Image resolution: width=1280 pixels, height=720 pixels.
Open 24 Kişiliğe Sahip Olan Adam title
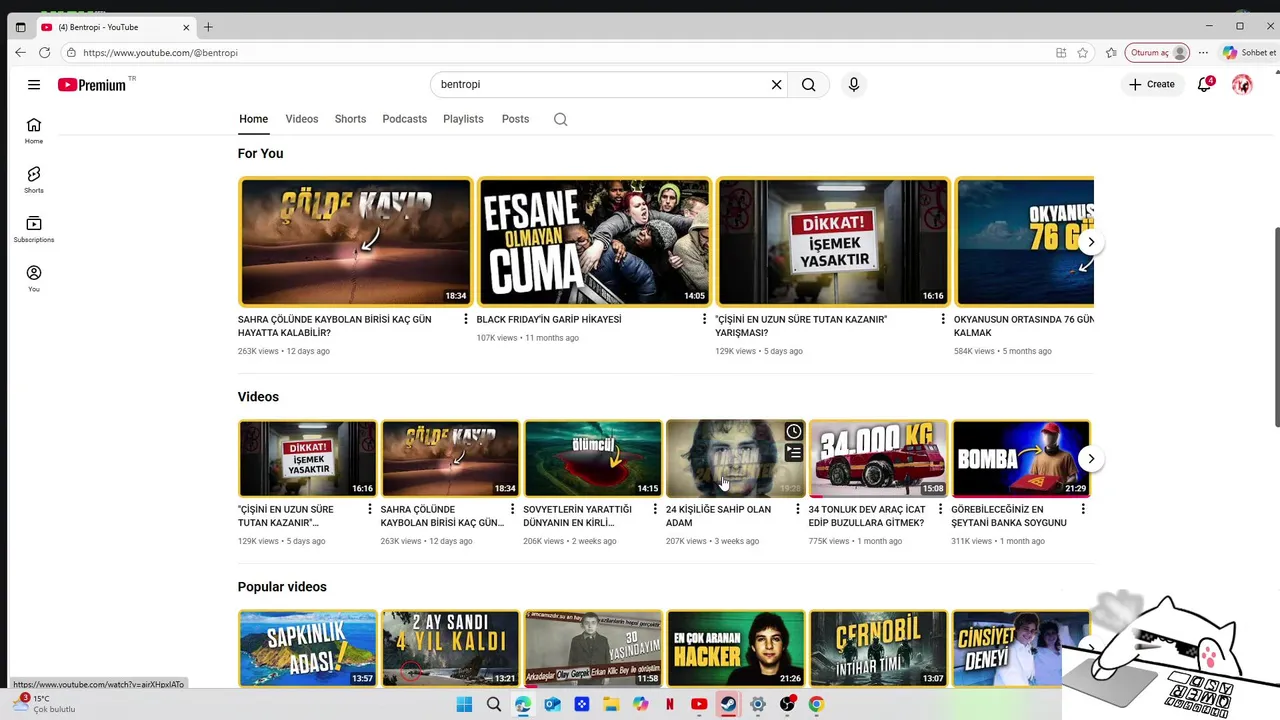pyautogui.click(x=718, y=516)
